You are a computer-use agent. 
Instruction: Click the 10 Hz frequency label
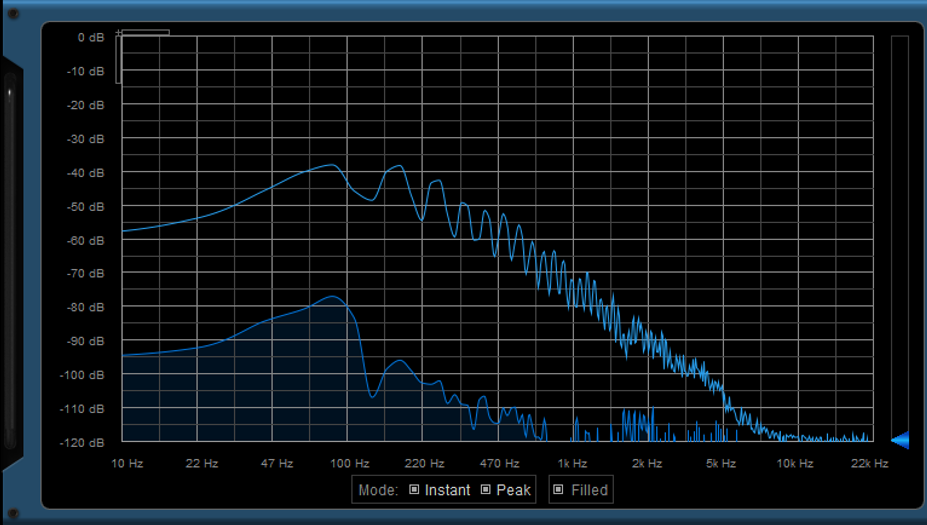coord(127,464)
